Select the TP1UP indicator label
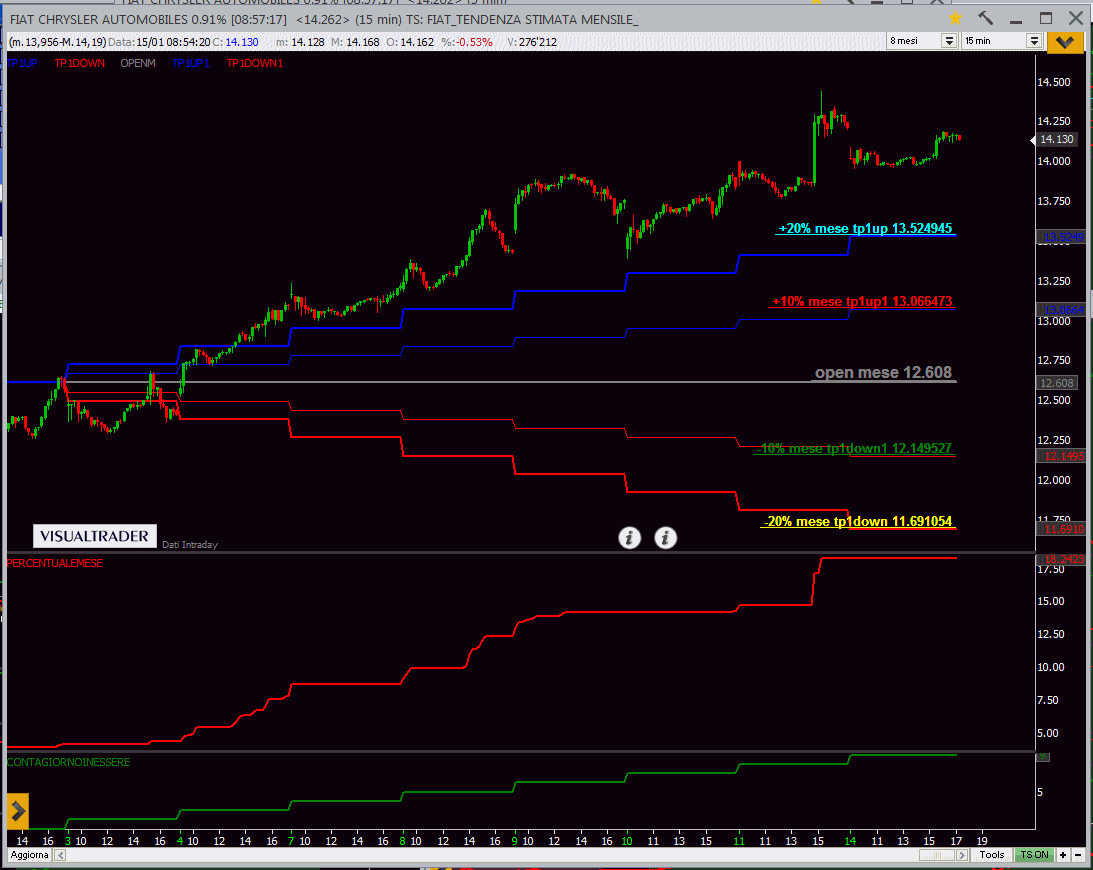Viewport: 1093px width, 870px height. [22, 63]
